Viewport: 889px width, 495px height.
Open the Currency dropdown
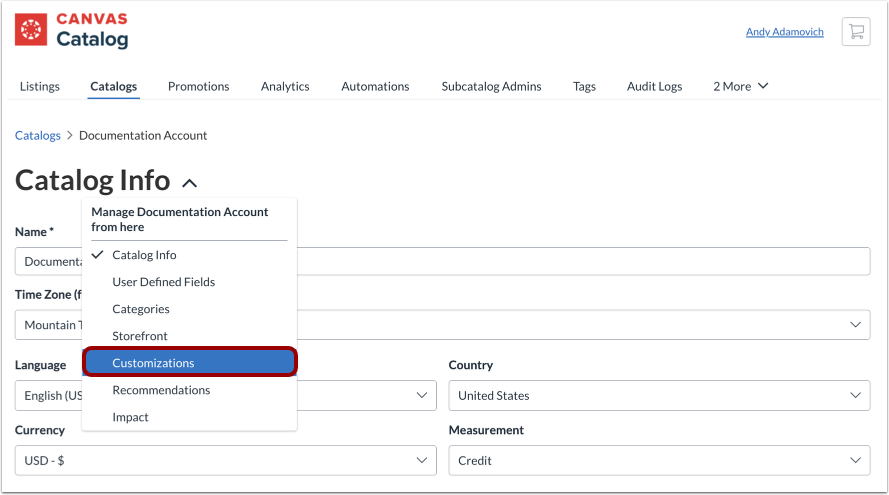(x=225, y=461)
